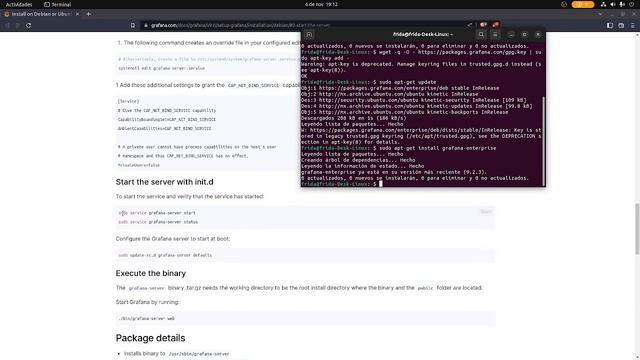This screenshot has width=640, height=360.
Task: Click the [Service] line in code block
Action: pyautogui.click(x=128, y=101)
